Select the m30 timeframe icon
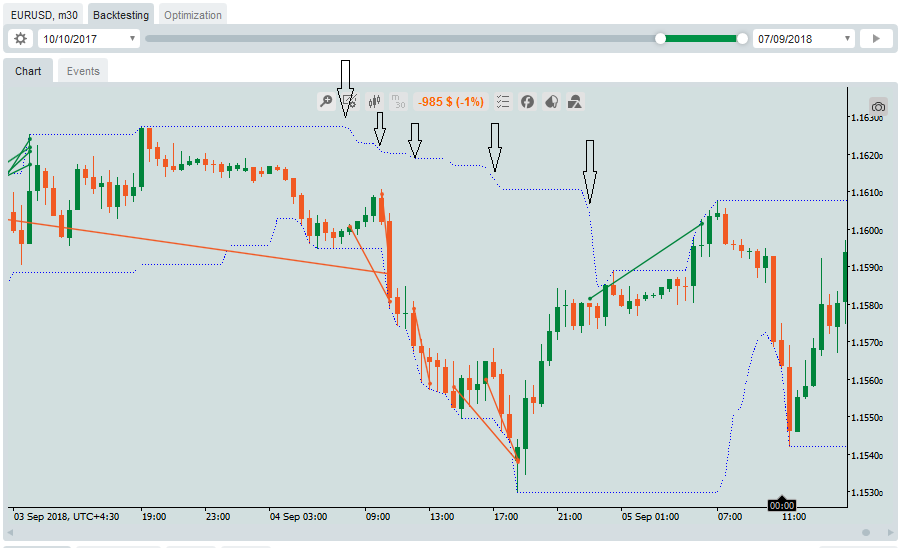The height and width of the screenshot is (548, 899). [398, 102]
